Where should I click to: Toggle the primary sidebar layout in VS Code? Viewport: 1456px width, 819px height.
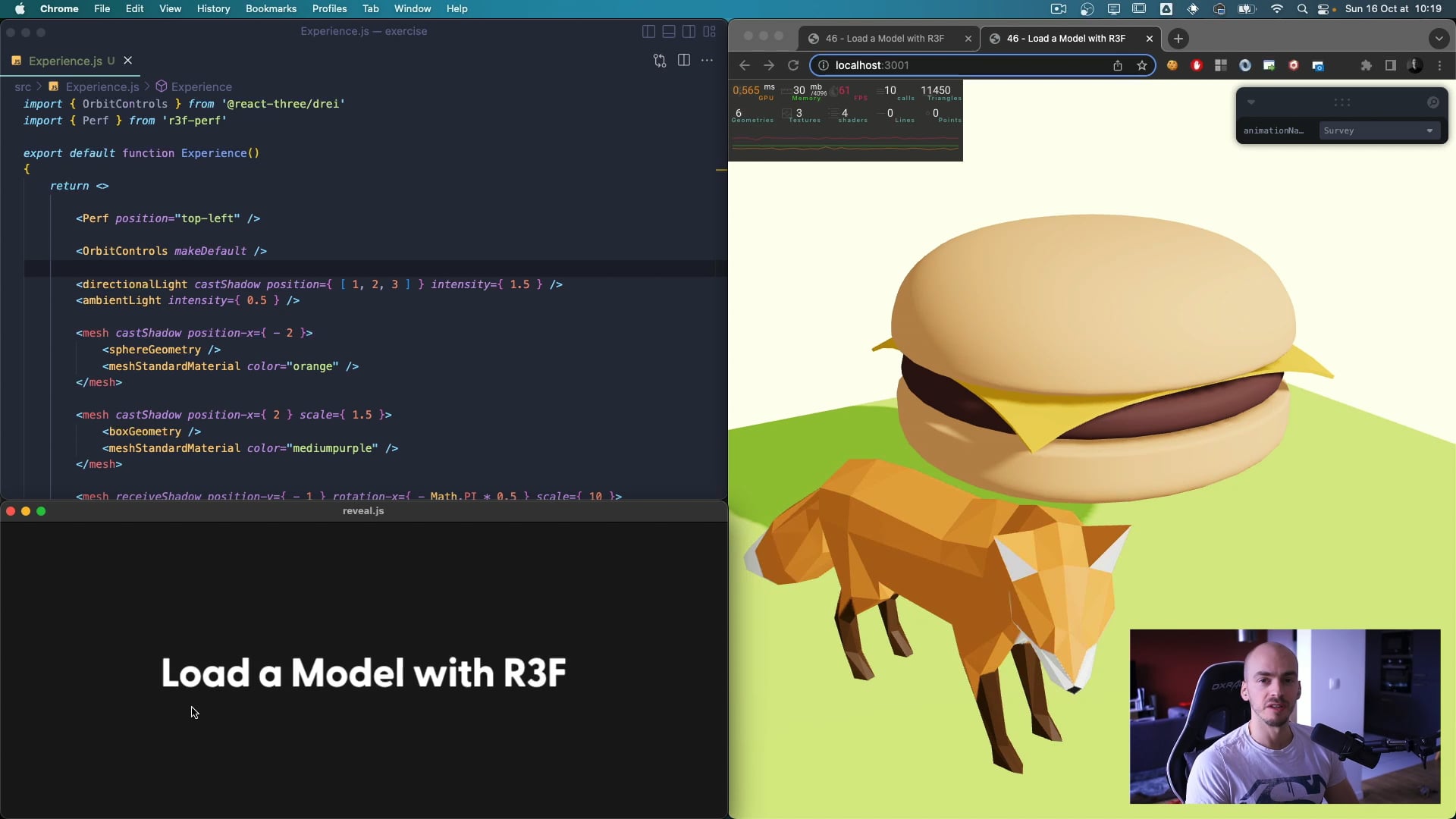[648, 32]
